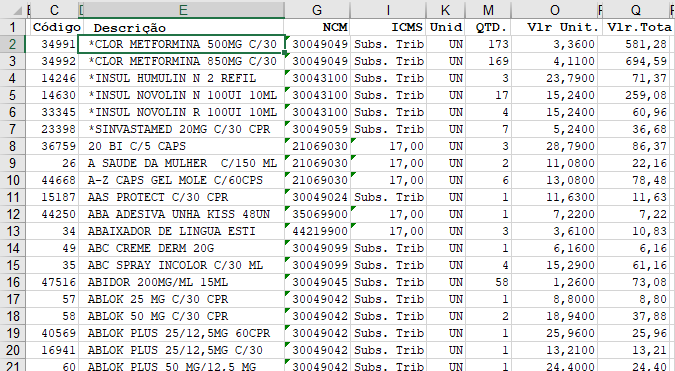Select cell '*CLOR METFORMINA 500MG C/30'
Screen dimensions: 675x371
tap(181, 44)
